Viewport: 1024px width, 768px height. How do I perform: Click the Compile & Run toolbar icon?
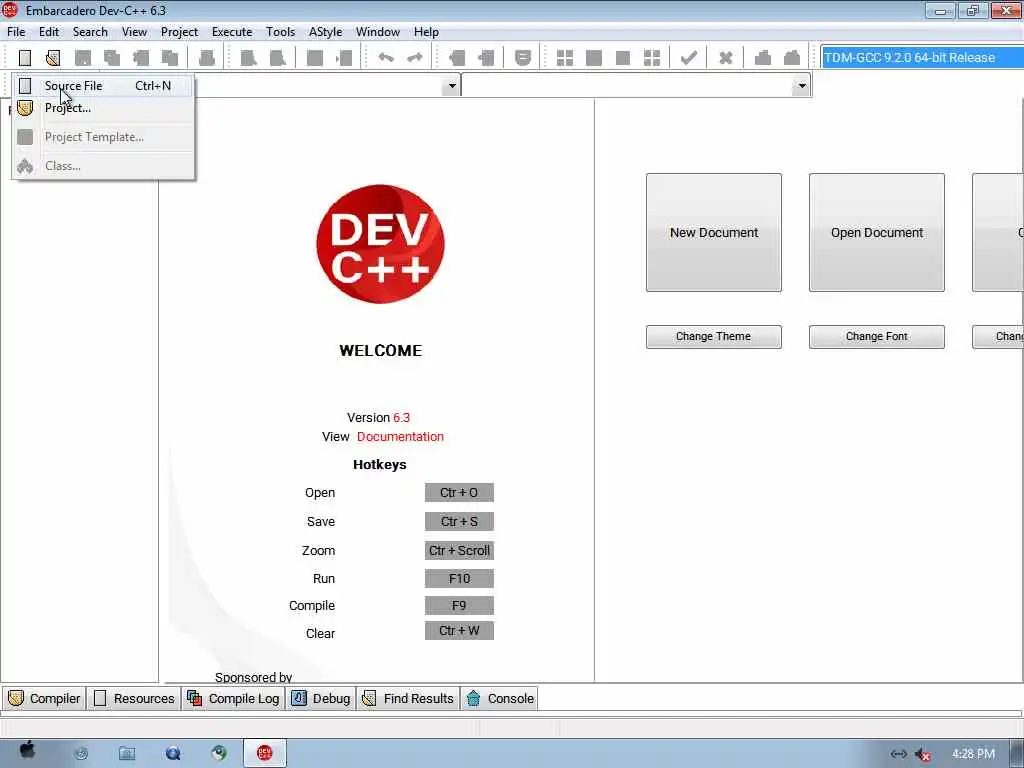point(623,57)
